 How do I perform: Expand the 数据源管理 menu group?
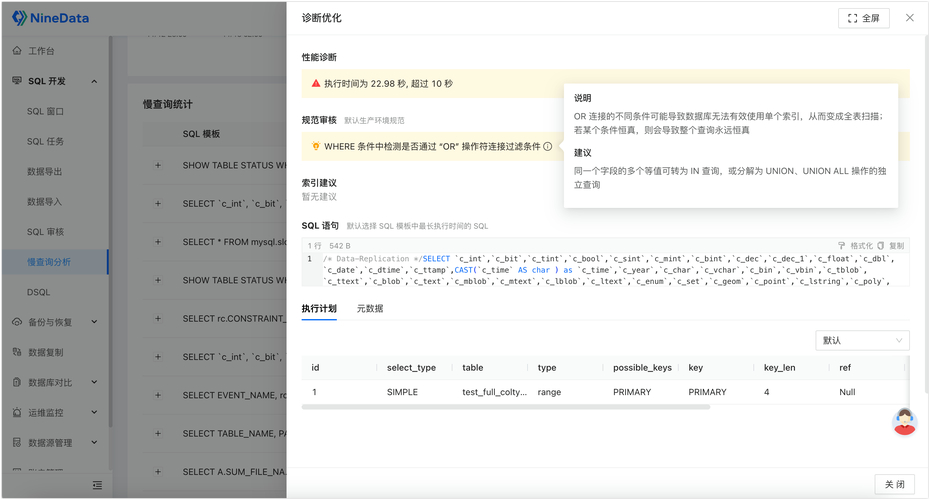click(94, 442)
